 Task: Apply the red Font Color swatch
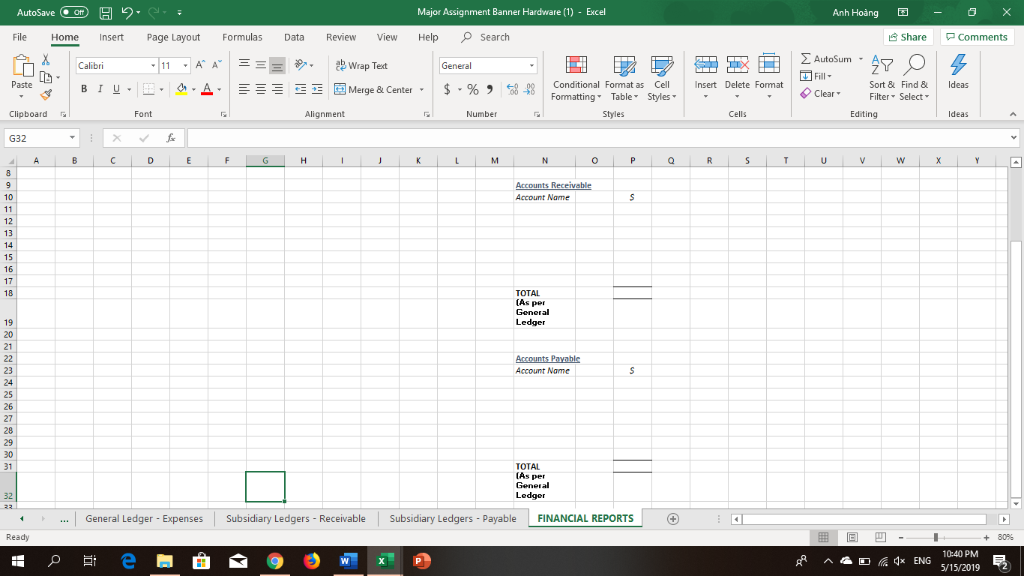click(x=207, y=89)
